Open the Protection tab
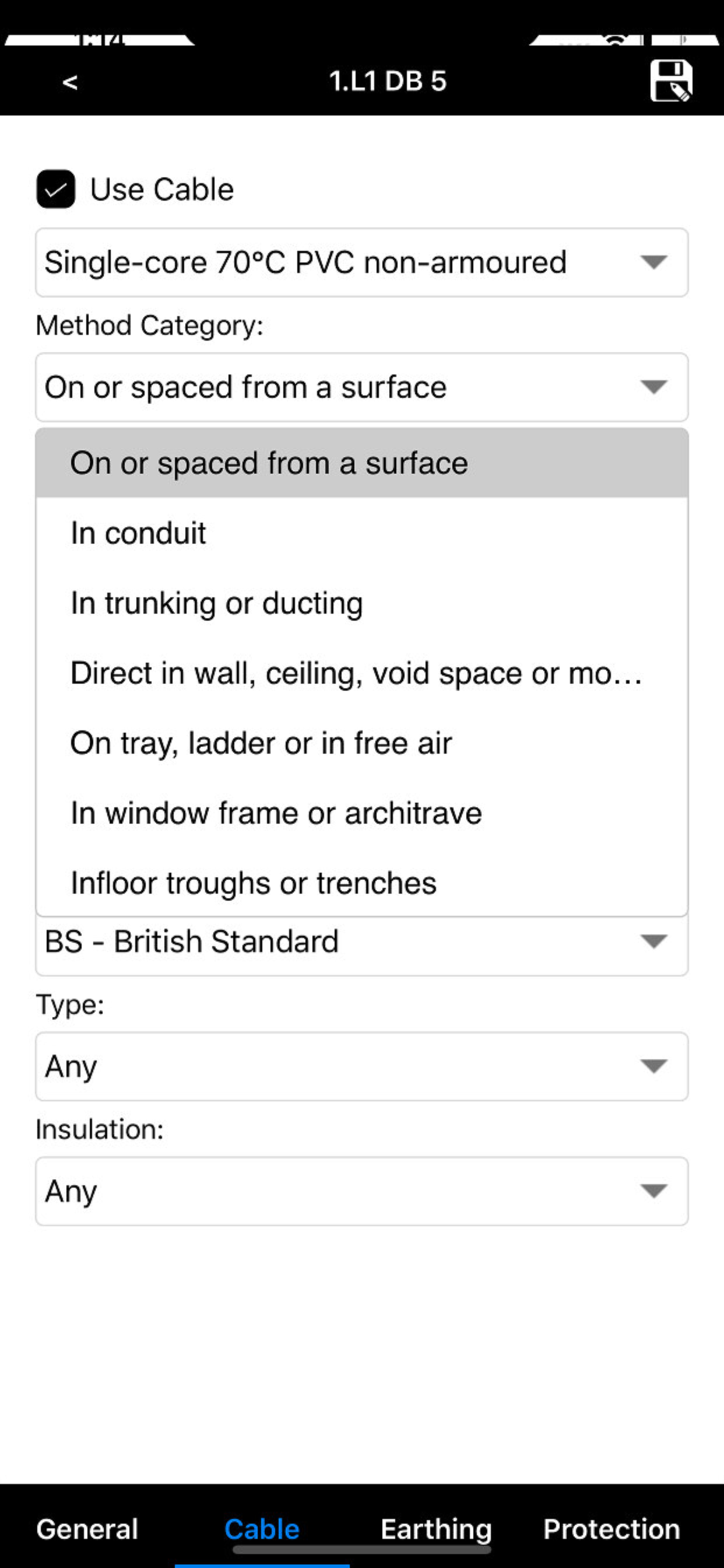The width and height of the screenshot is (724, 1568). click(611, 1528)
